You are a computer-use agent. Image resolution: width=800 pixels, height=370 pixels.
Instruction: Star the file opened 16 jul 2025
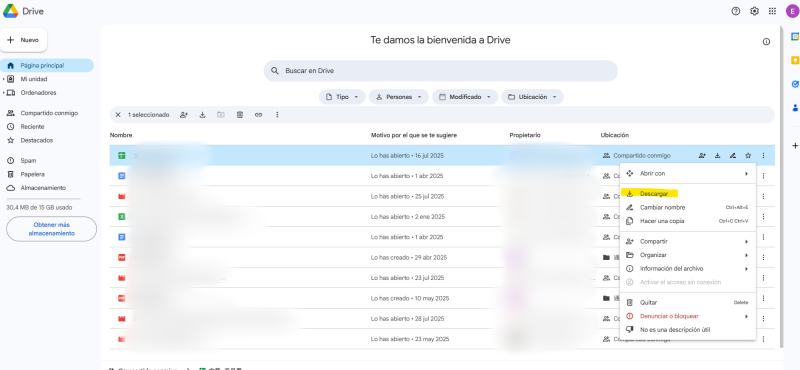click(x=748, y=156)
